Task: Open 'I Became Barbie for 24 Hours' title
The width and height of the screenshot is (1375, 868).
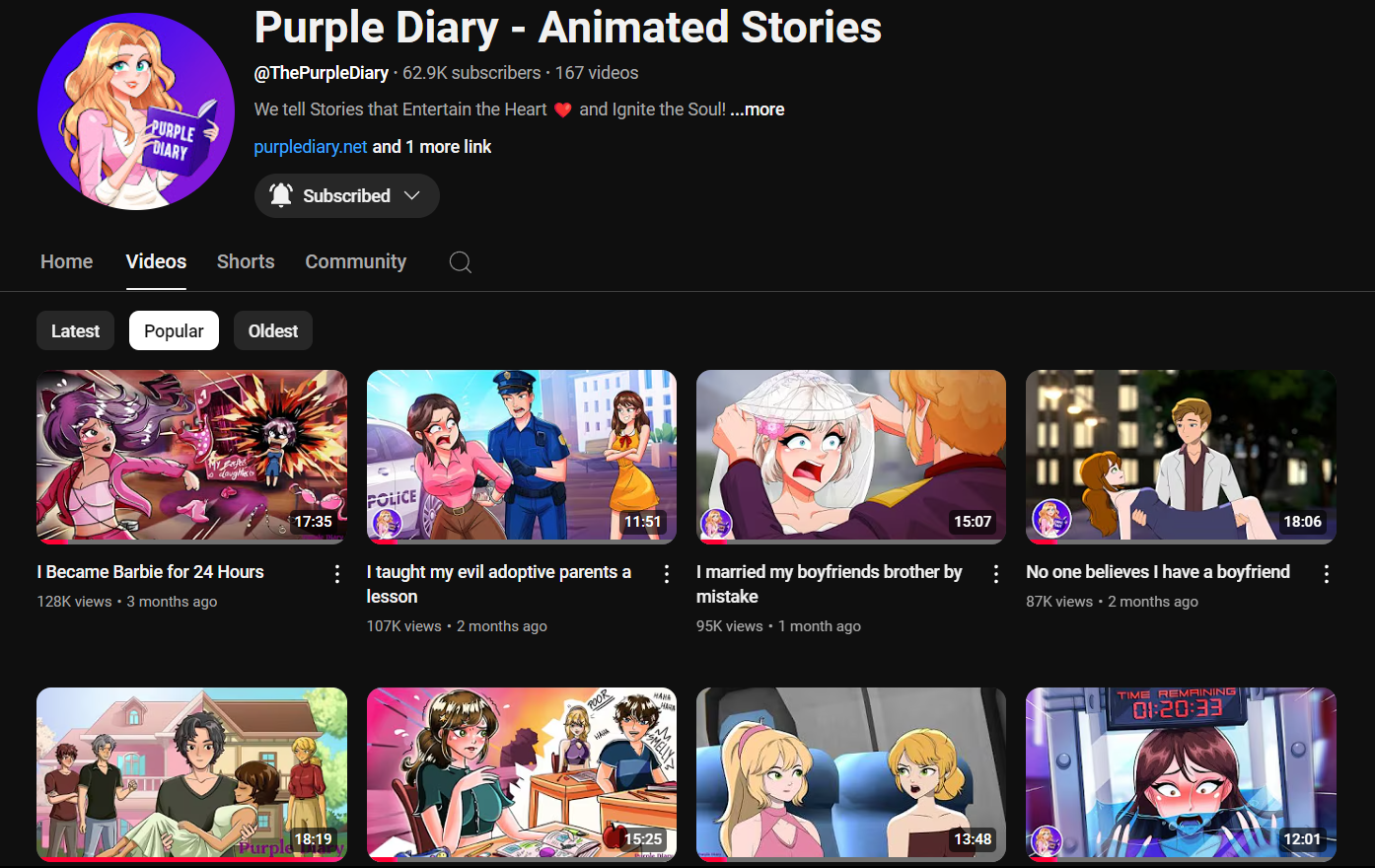Action: tap(151, 572)
